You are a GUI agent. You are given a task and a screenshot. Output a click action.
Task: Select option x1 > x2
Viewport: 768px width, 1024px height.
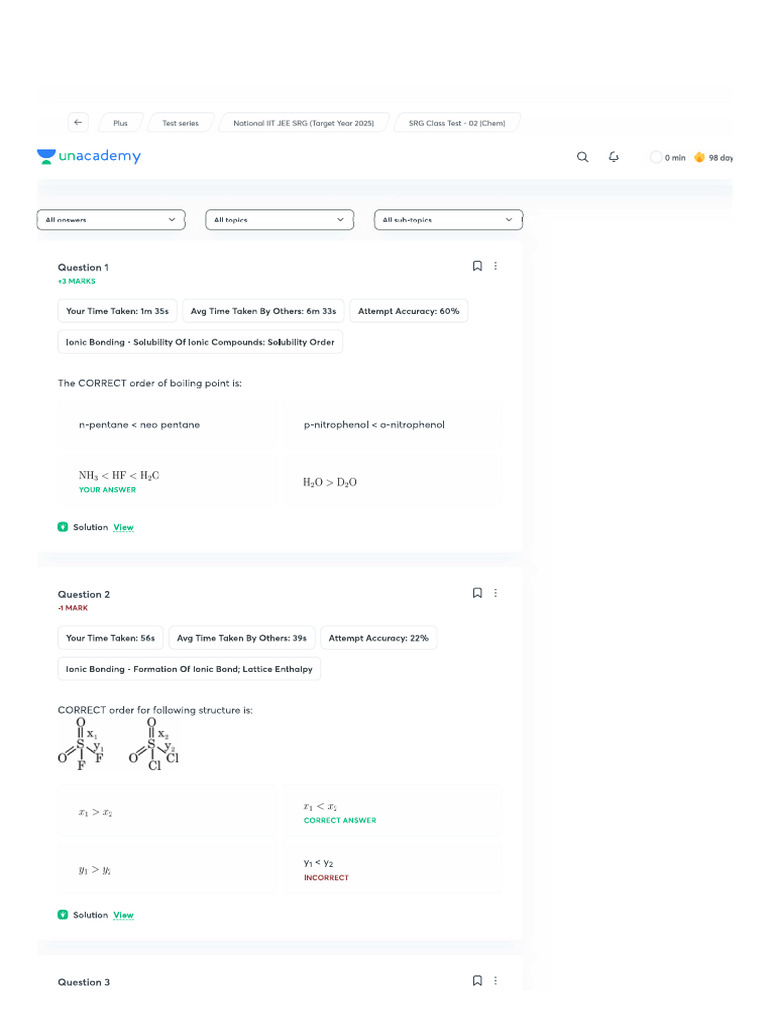point(167,812)
